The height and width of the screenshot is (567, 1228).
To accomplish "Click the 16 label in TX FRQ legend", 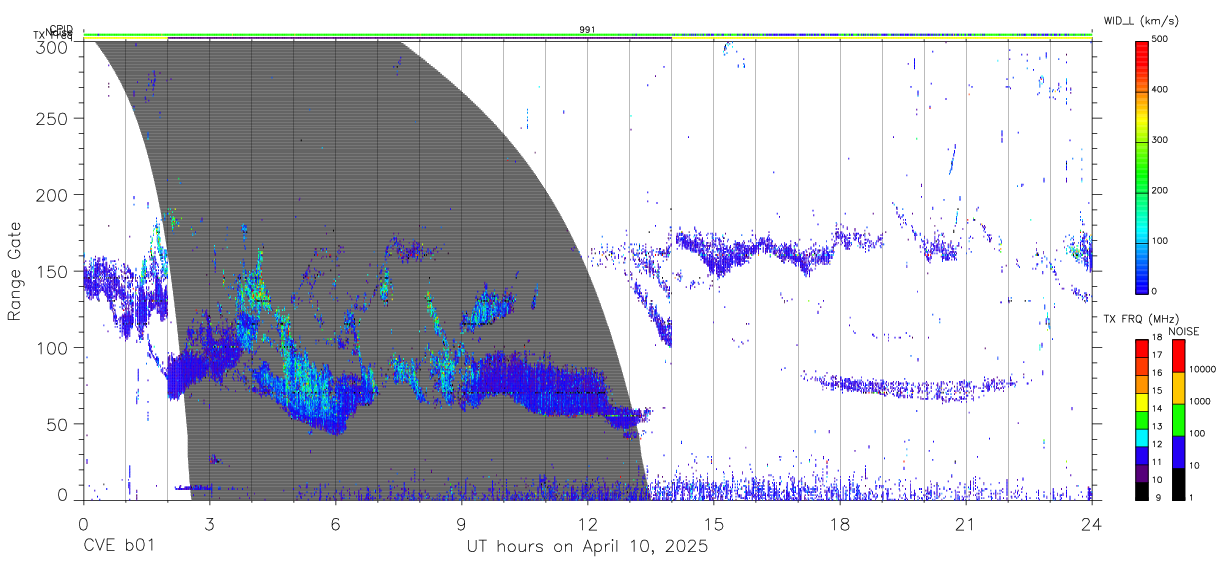I will tap(1156, 372).
